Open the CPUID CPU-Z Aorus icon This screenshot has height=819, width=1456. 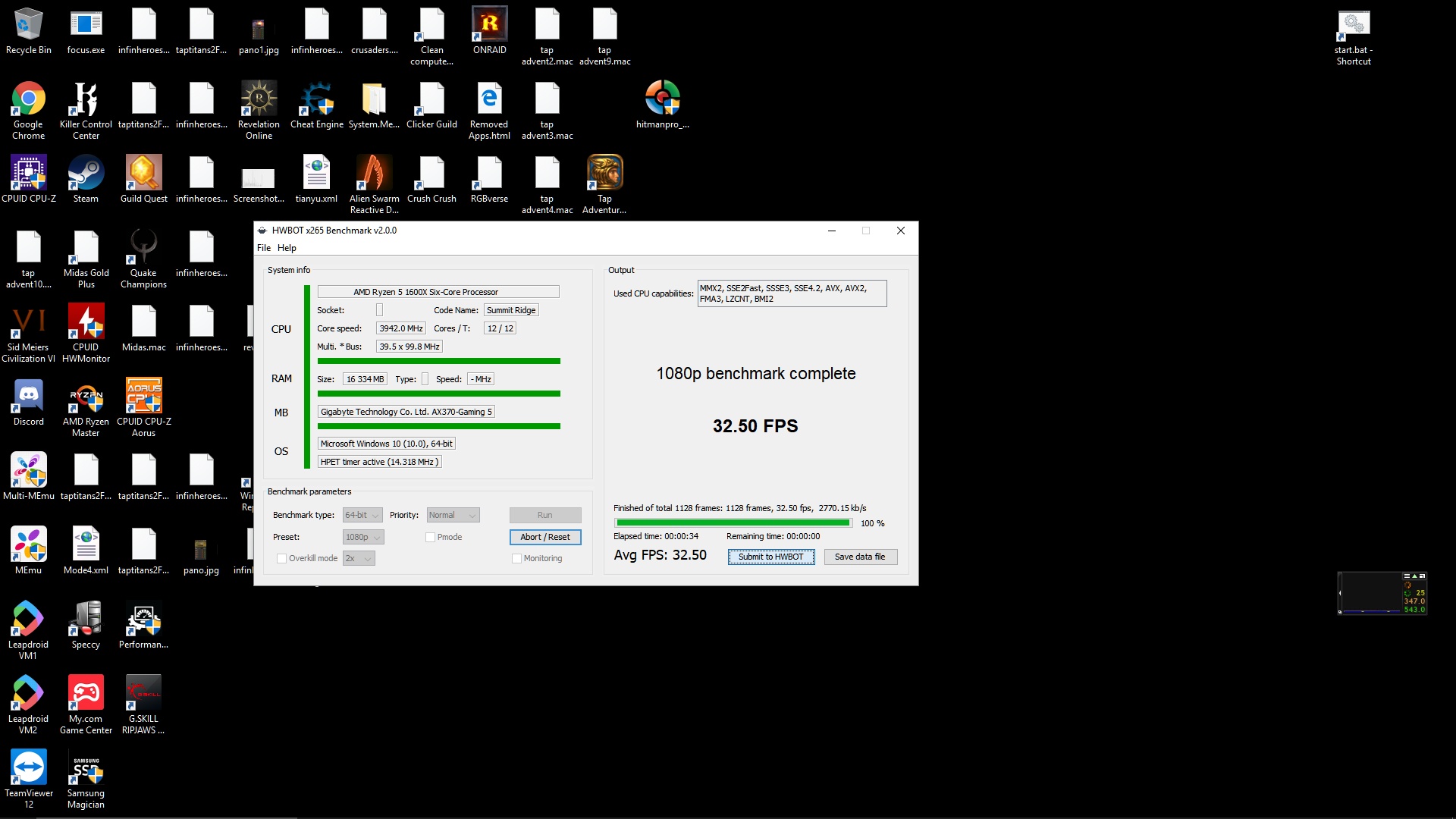click(x=143, y=408)
